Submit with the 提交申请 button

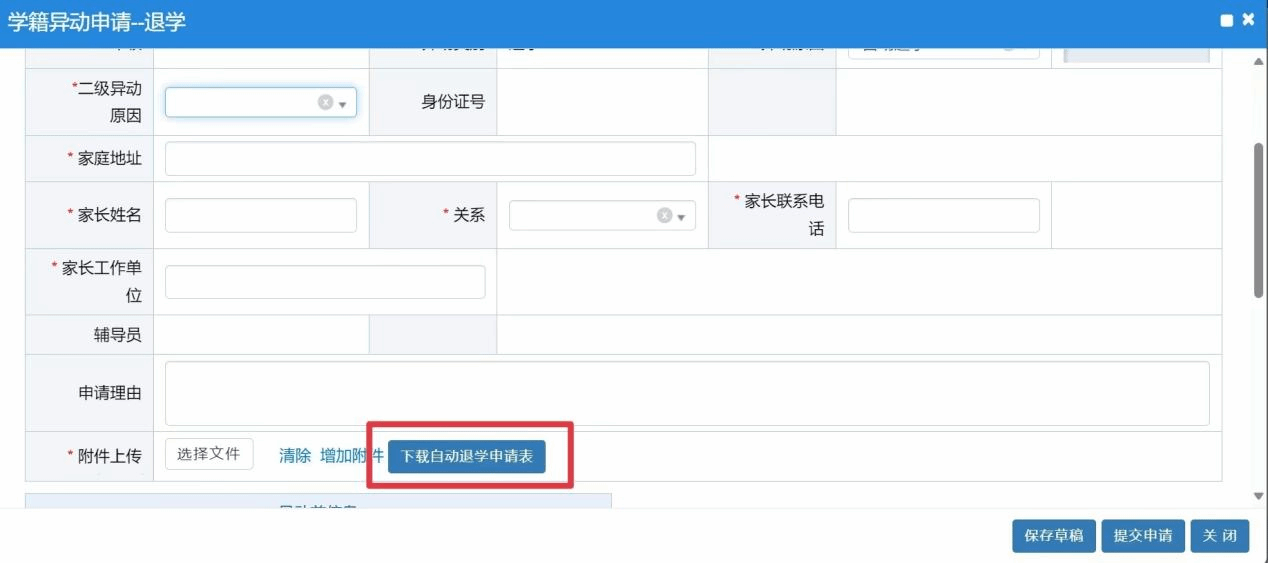point(1143,536)
